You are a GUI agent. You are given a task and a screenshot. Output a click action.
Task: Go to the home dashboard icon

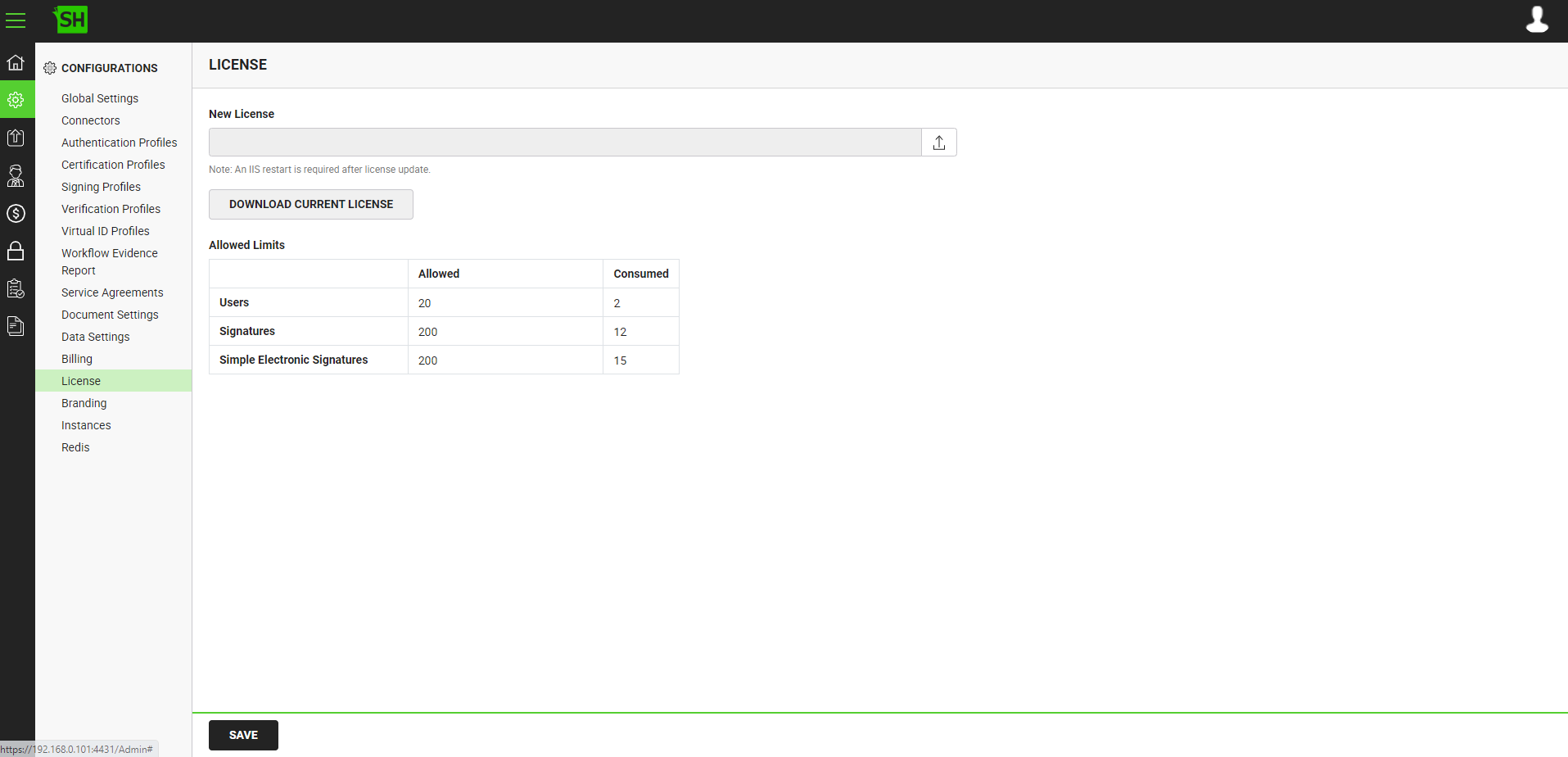coord(16,62)
